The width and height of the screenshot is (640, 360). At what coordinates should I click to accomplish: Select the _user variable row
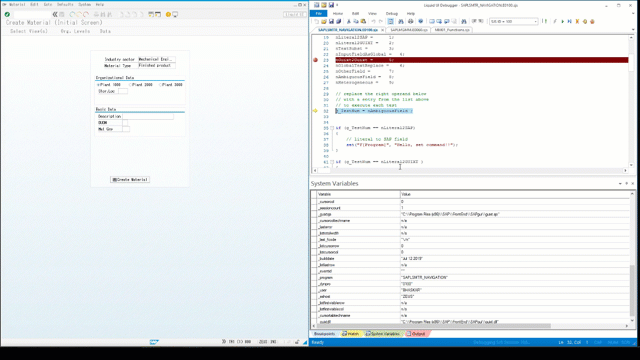[x=473, y=290]
